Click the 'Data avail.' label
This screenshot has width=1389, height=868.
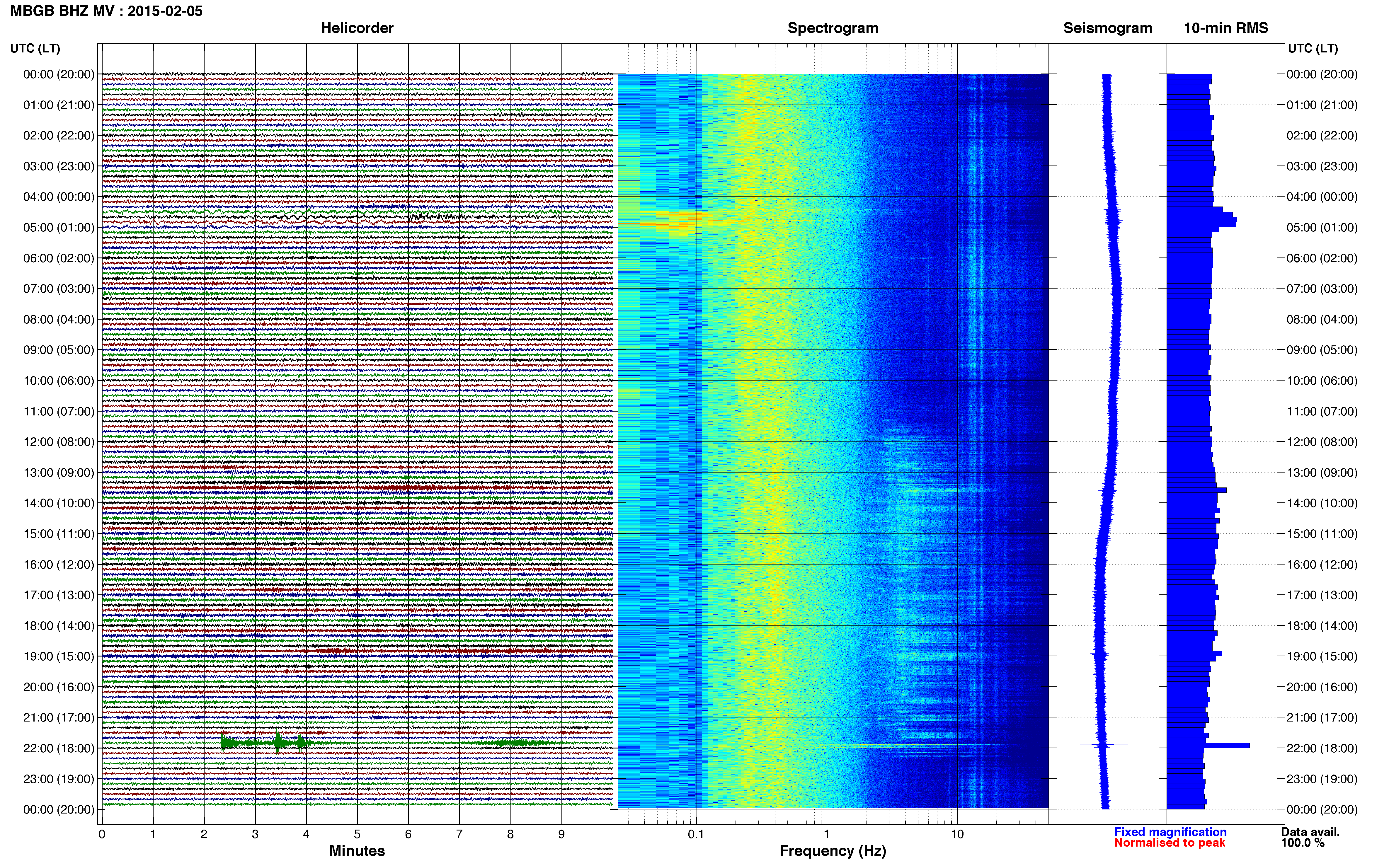pos(1310,832)
